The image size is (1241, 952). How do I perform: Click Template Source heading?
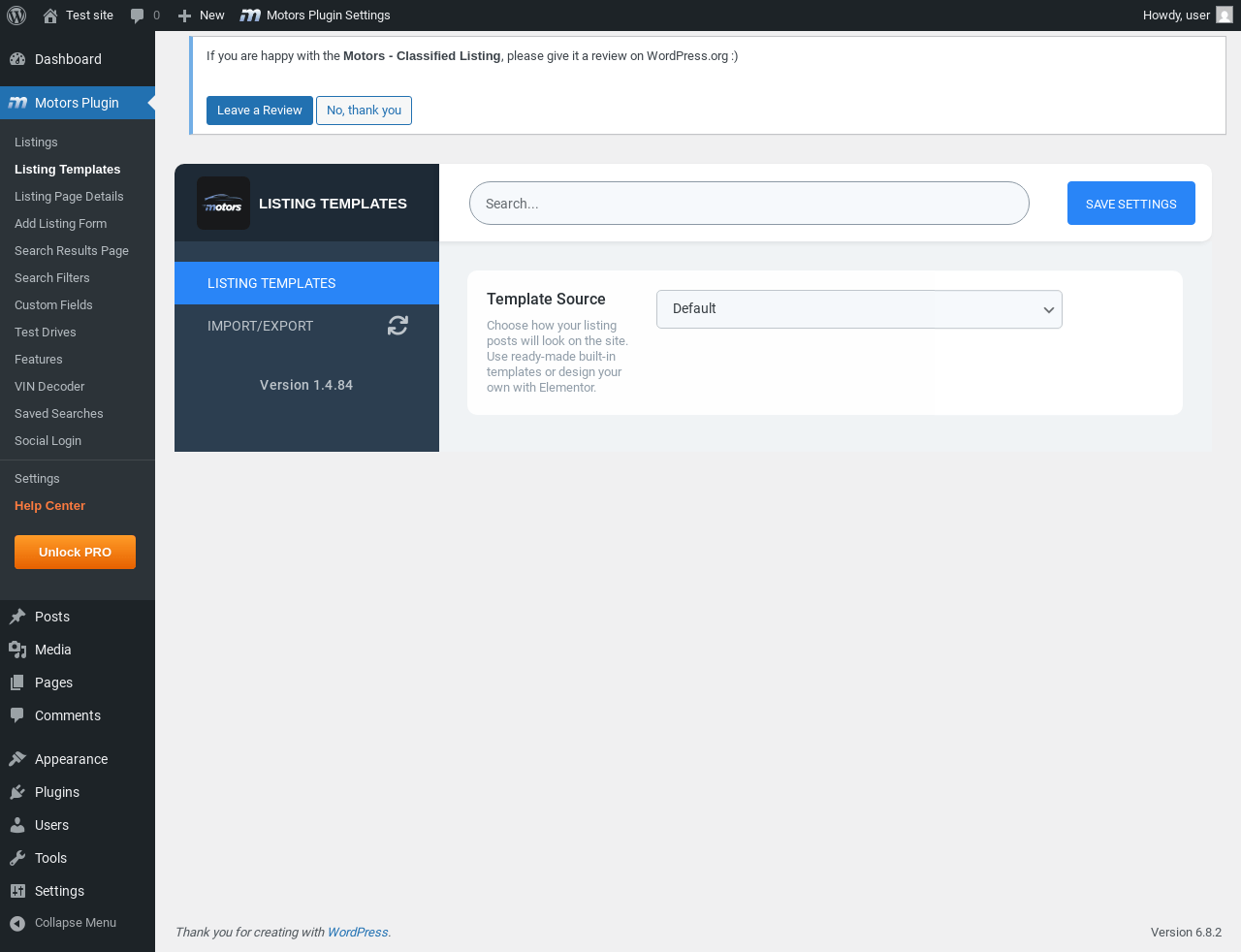pyautogui.click(x=546, y=300)
